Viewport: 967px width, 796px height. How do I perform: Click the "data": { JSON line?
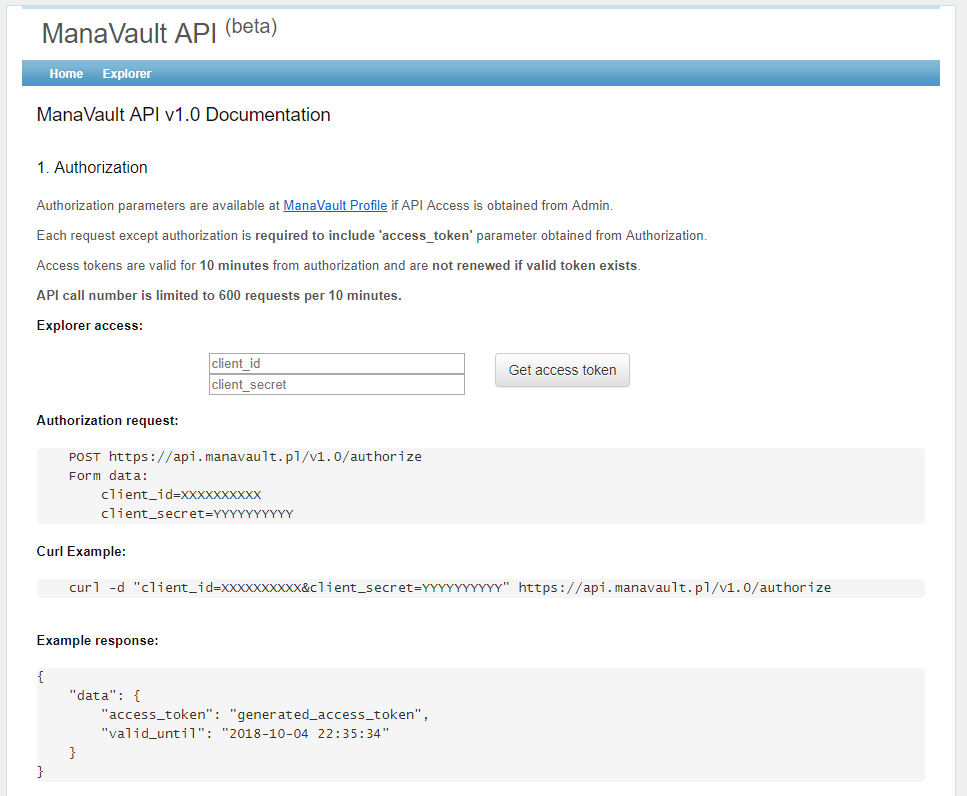(104, 695)
